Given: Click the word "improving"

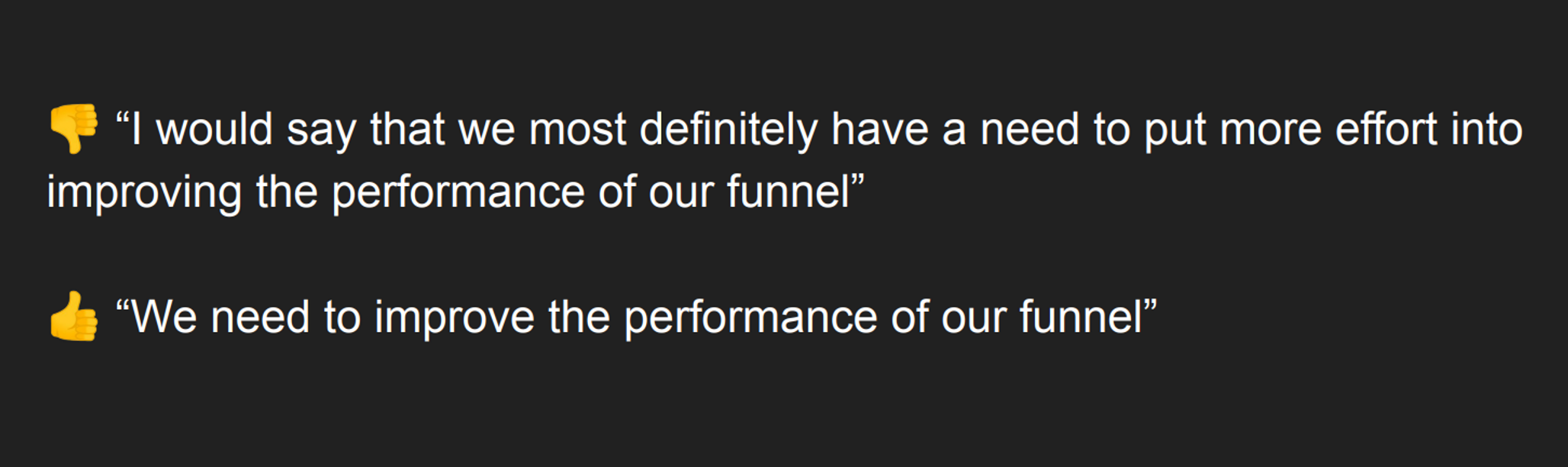Looking at the screenshot, I should click(x=144, y=192).
